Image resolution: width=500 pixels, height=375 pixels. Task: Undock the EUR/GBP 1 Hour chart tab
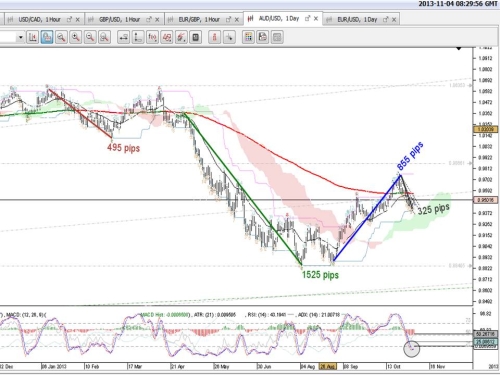[x=228, y=20]
